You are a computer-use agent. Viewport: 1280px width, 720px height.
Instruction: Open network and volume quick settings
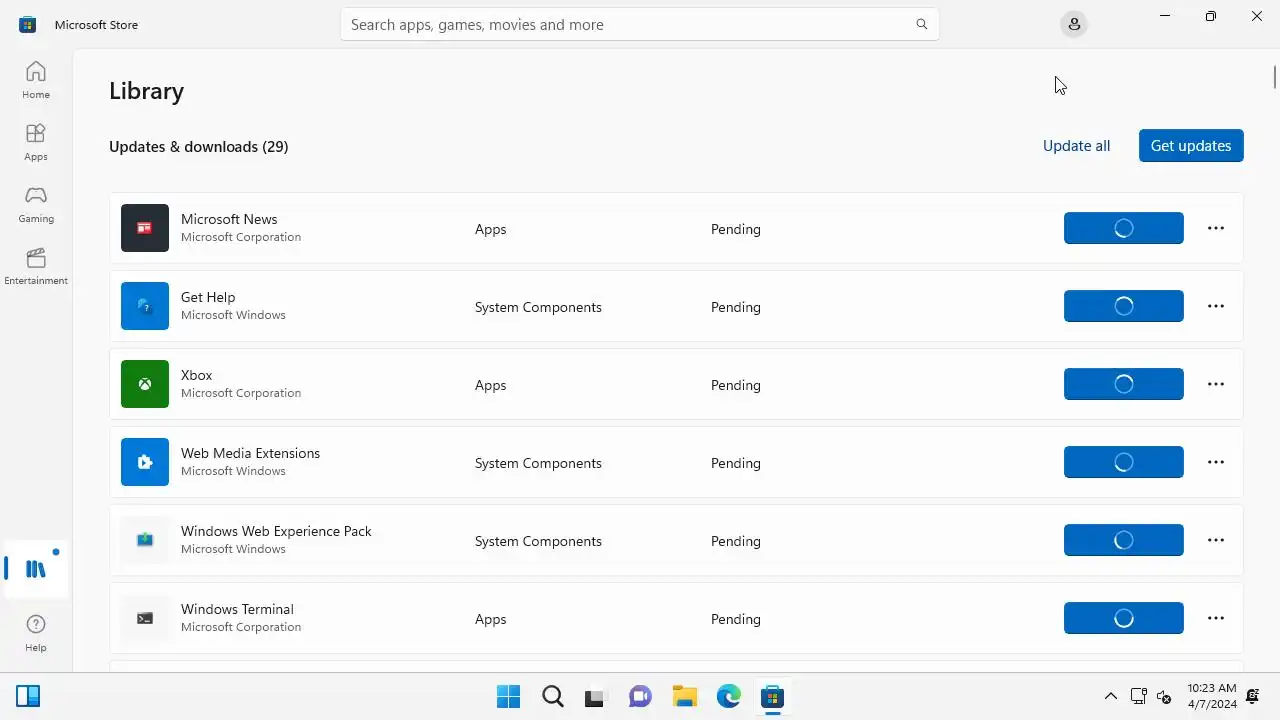(x=1151, y=696)
